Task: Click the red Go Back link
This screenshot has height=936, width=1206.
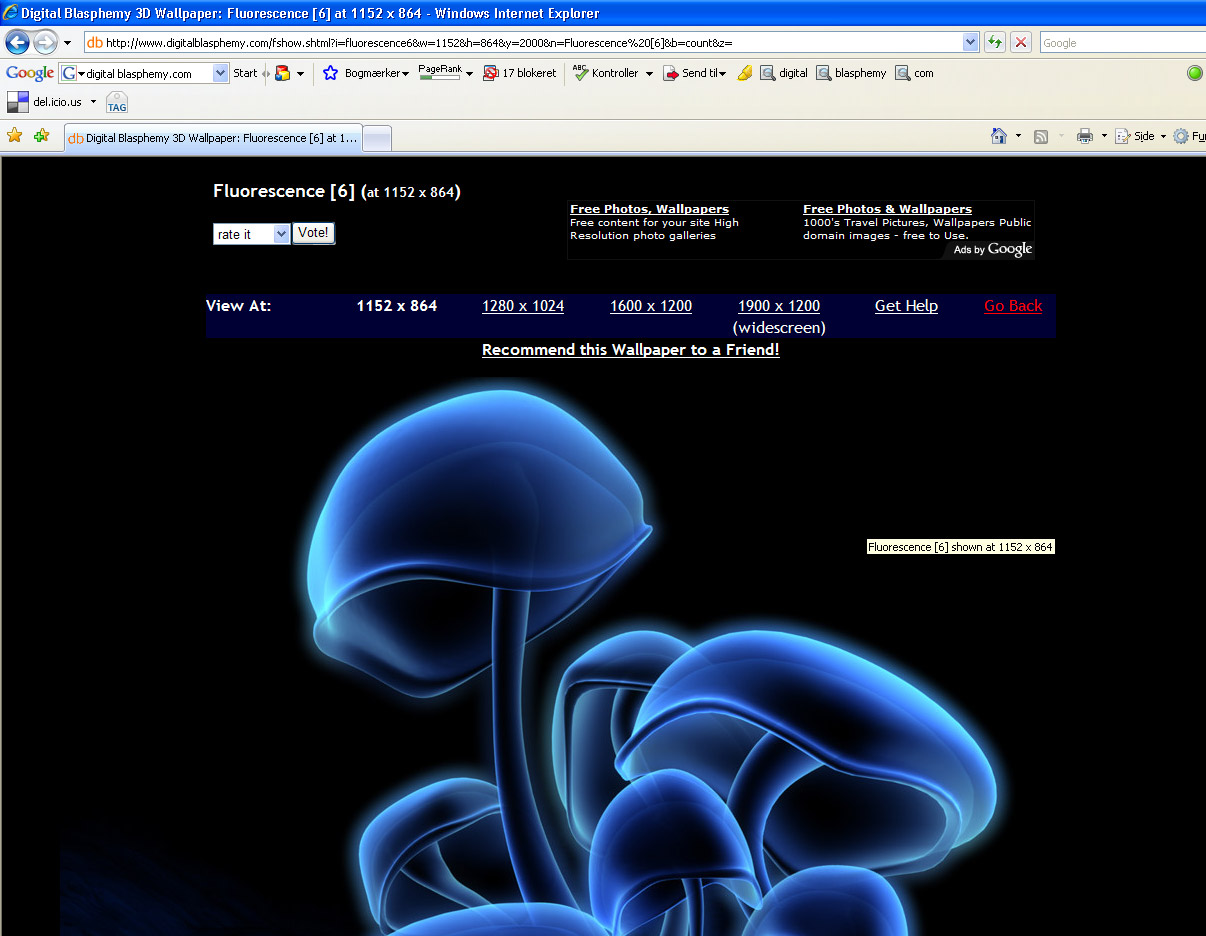Action: click(1013, 306)
